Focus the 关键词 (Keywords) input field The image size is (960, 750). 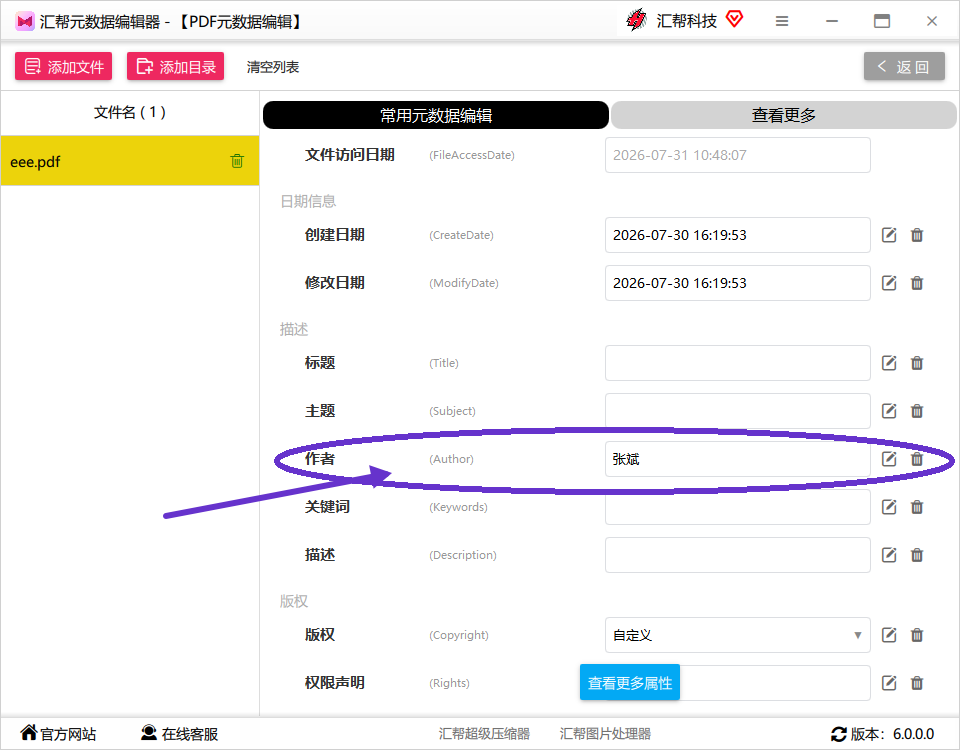(x=737, y=507)
